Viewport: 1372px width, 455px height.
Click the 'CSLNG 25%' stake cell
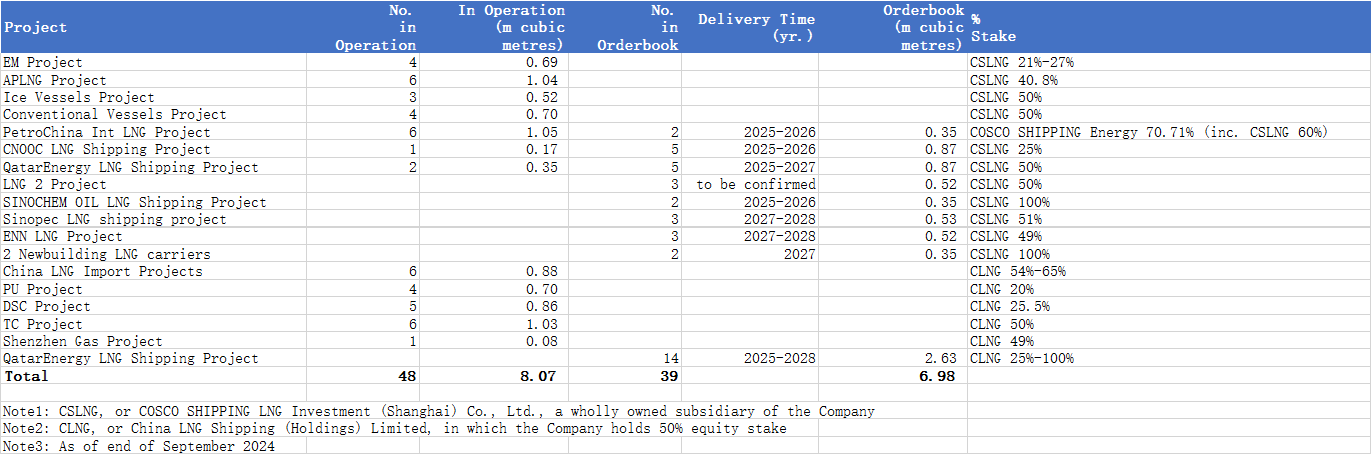click(x=1168, y=149)
